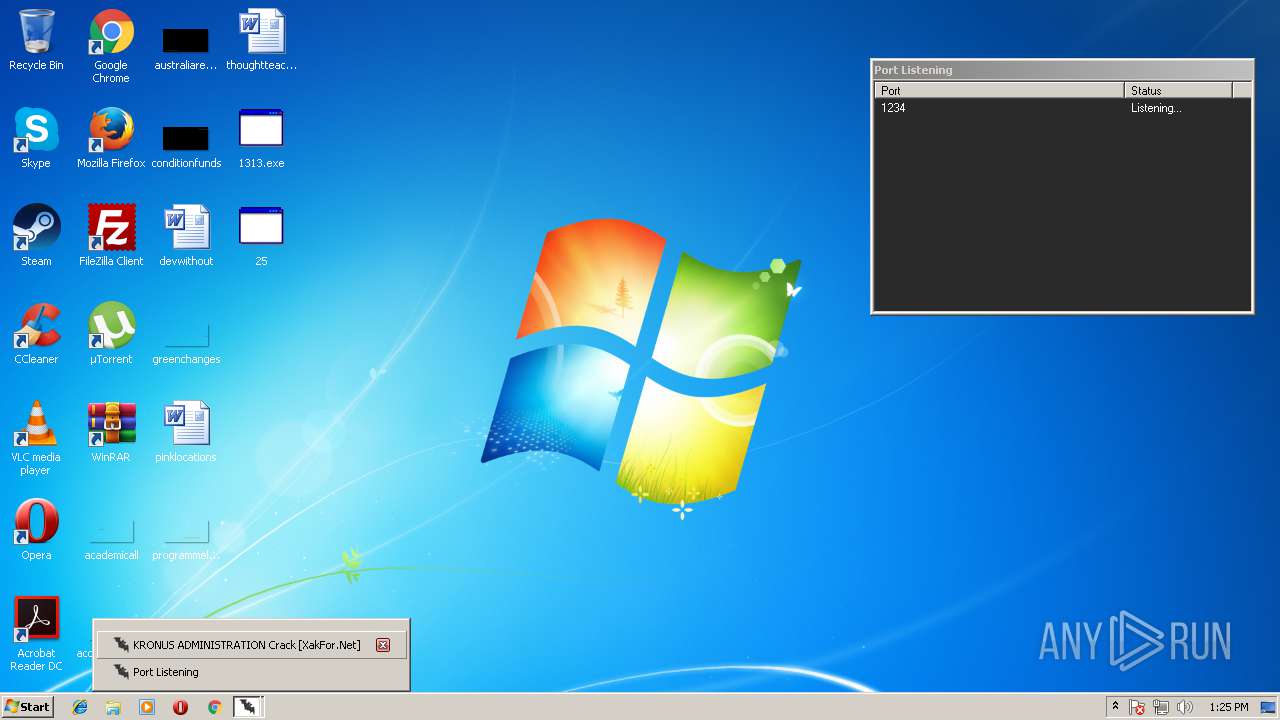1280x720 pixels.
Task: Select the desktop file named 25
Action: pyautogui.click(x=261, y=237)
